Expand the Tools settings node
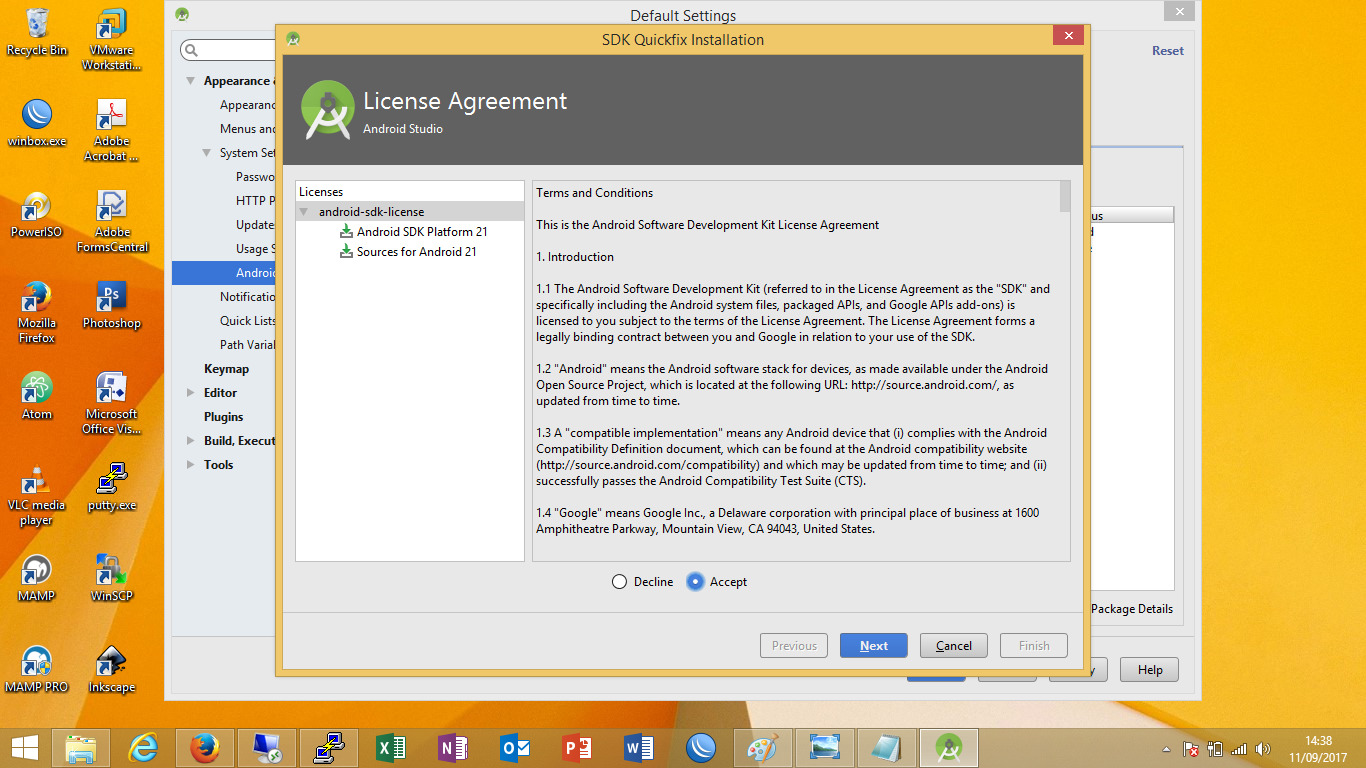This screenshot has height=768, width=1366. pyautogui.click(x=191, y=465)
